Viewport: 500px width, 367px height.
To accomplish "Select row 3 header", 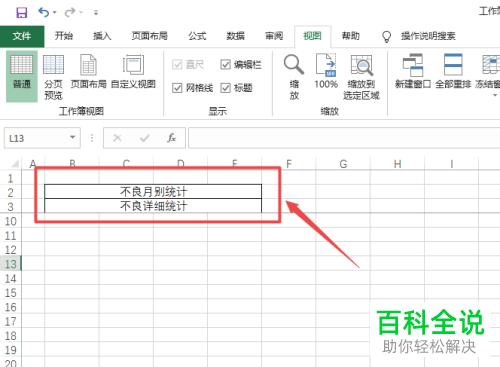I will coord(11,207).
